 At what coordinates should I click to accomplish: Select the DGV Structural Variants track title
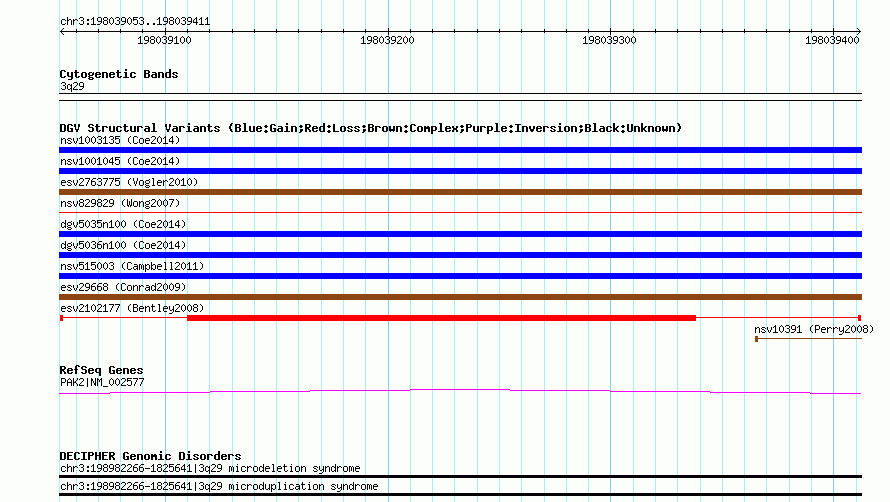pos(371,128)
